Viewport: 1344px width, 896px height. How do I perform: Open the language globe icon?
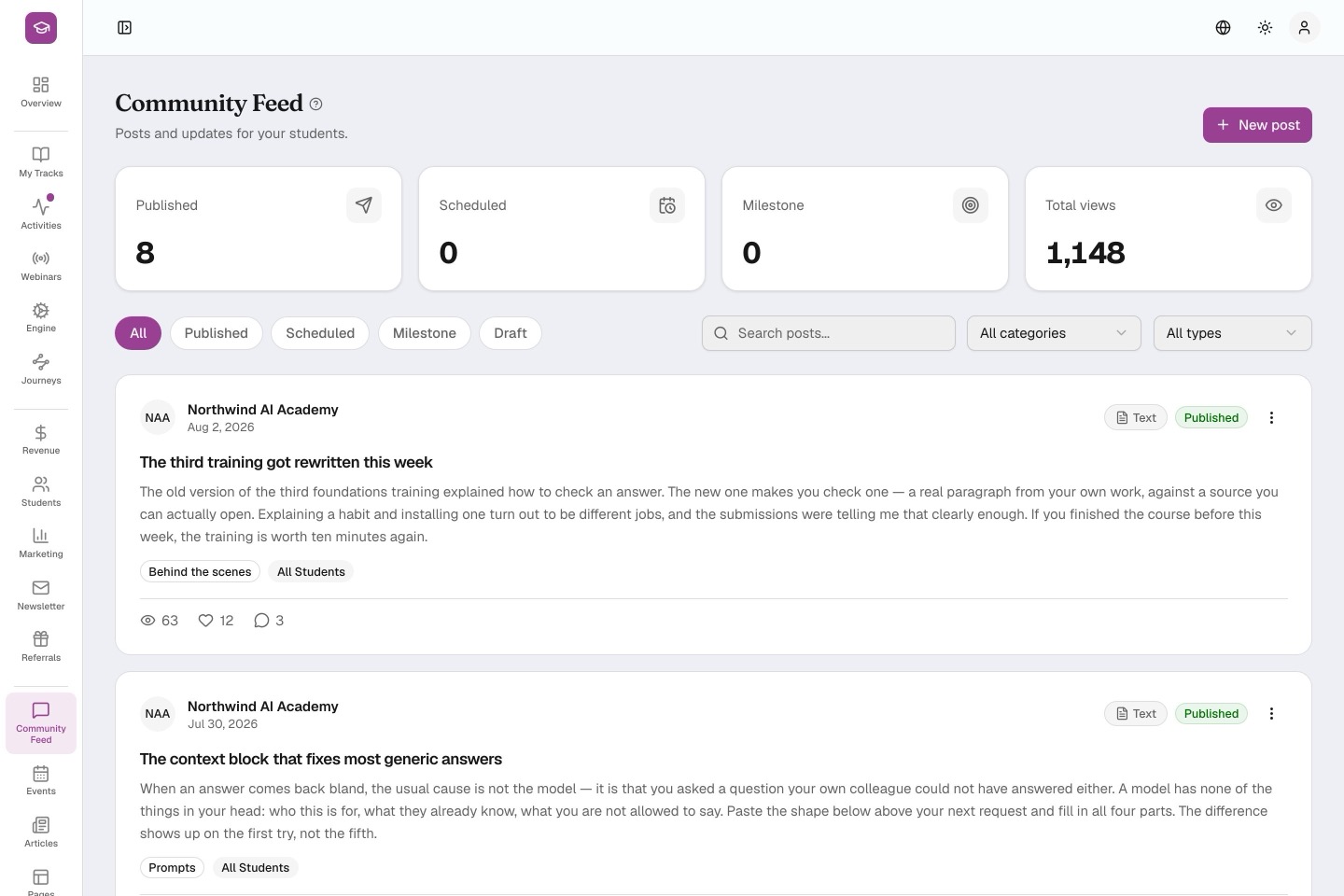tap(1223, 28)
